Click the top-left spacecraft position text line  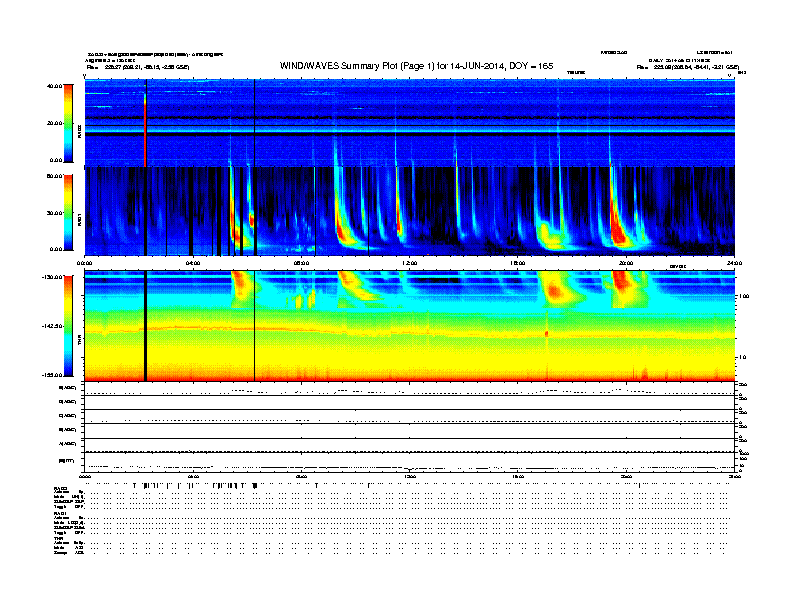pyautogui.click(x=138, y=67)
